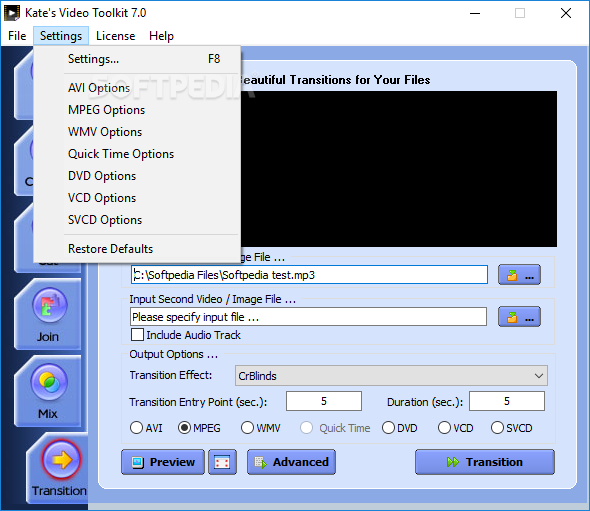Screen dimensions: 590x511
Task: Open Quick Time Options from menu
Action: [x=137, y=154]
